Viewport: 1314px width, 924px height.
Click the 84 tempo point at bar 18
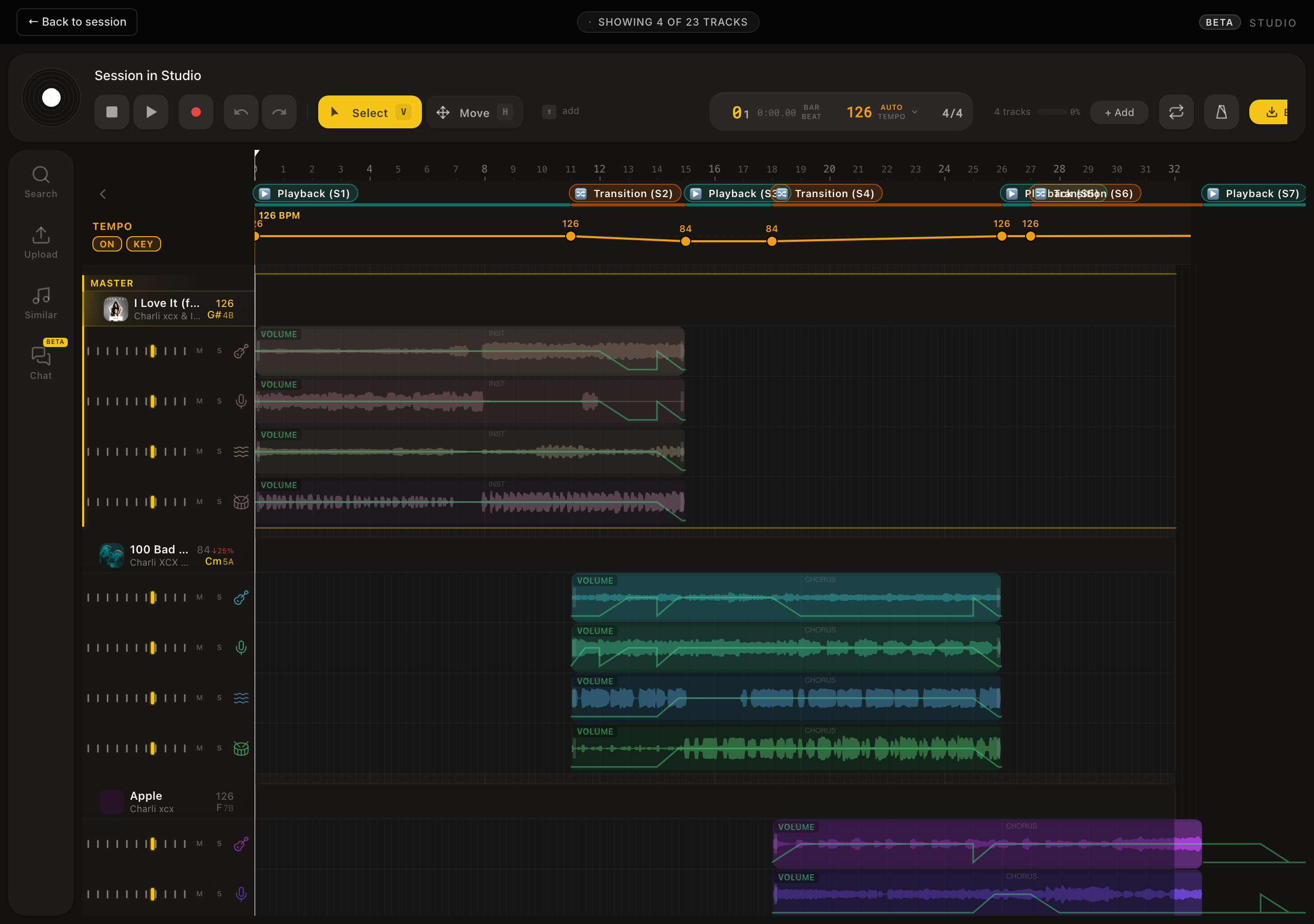(772, 242)
